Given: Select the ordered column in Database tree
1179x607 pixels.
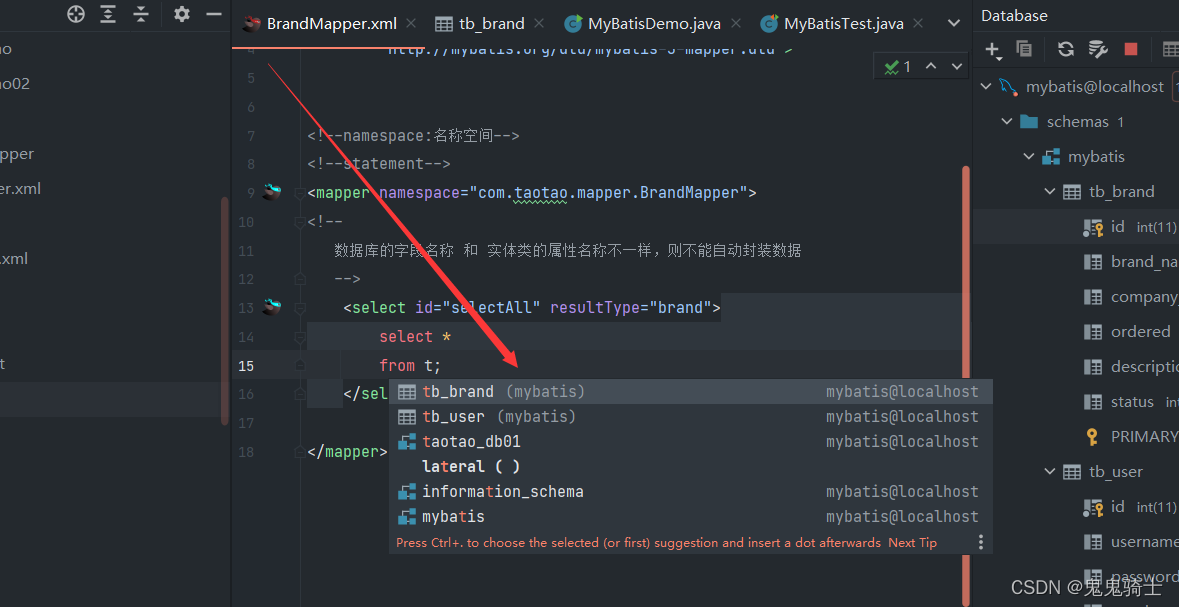Looking at the screenshot, I should click(1141, 332).
